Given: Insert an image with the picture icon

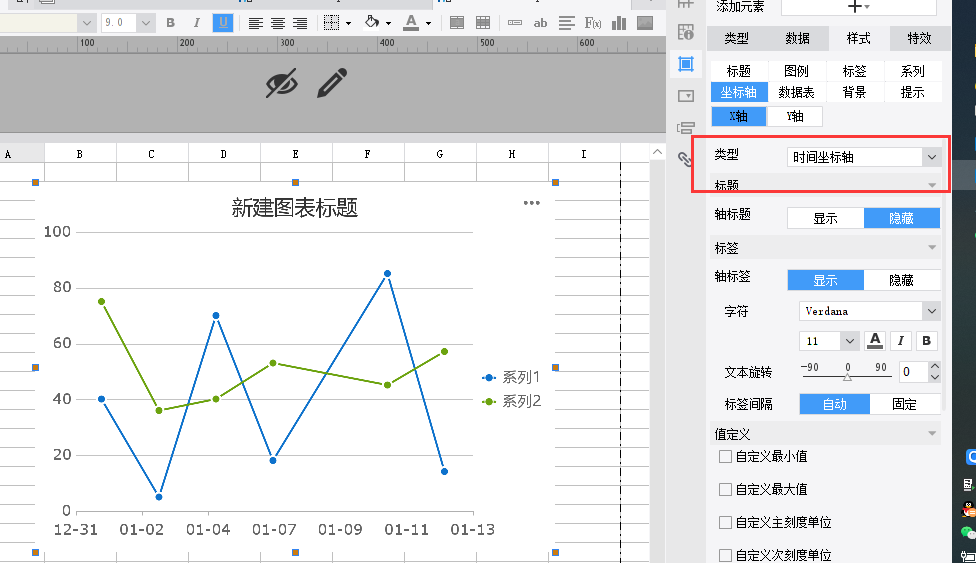Looking at the screenshot, I should click(645, 24).
